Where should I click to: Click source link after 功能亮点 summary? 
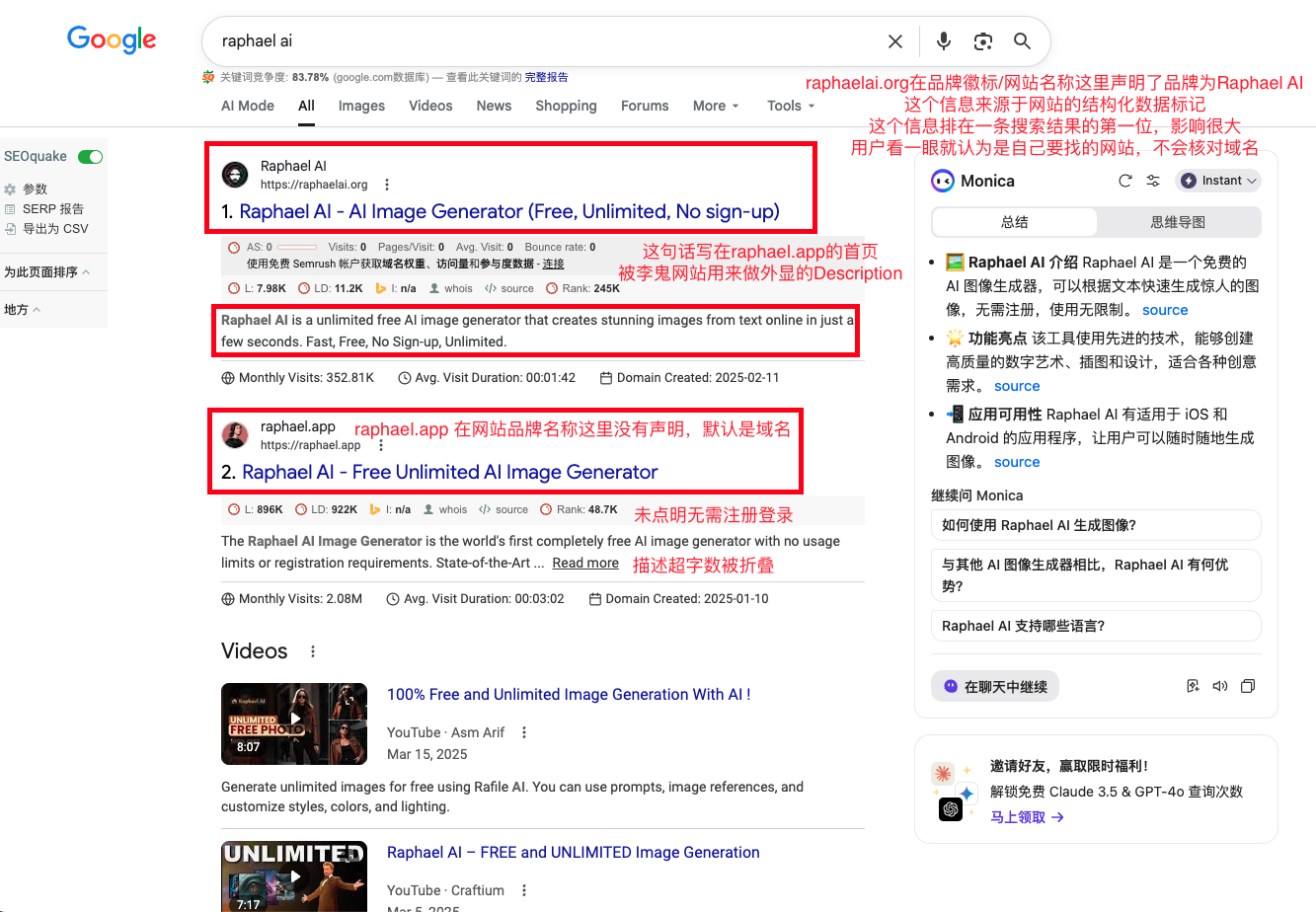pyautogui.click(x=1017, y=386)
